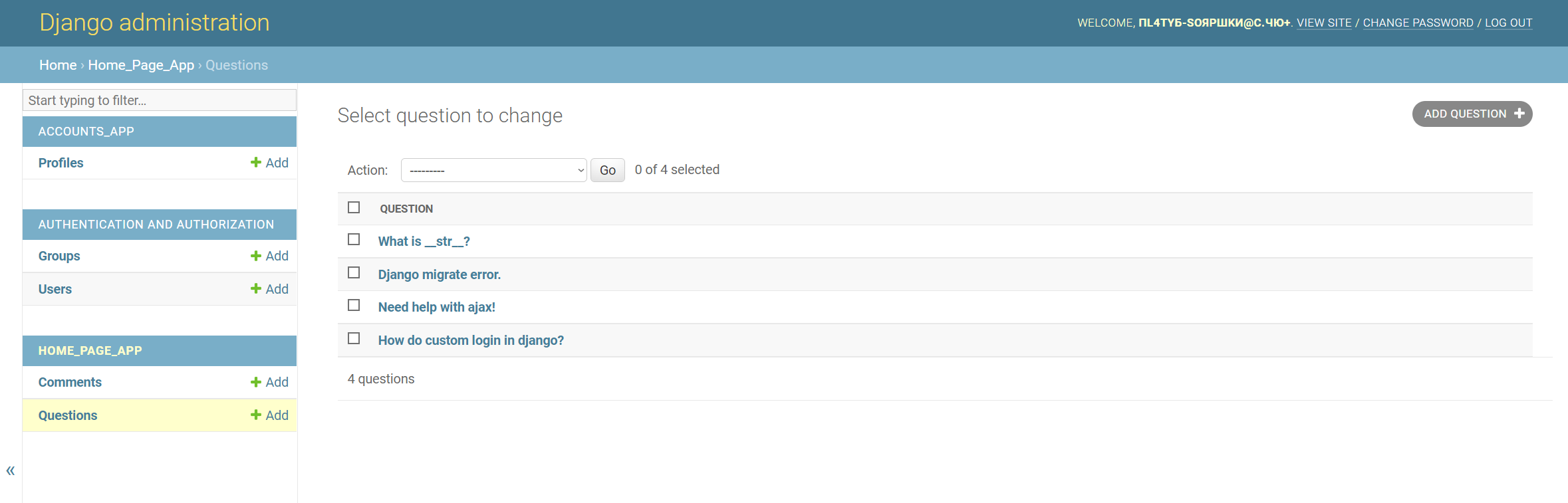The image size is (1568, 503).
Task: Click the plus icon on Add Question button
Action: (1519, 114)
